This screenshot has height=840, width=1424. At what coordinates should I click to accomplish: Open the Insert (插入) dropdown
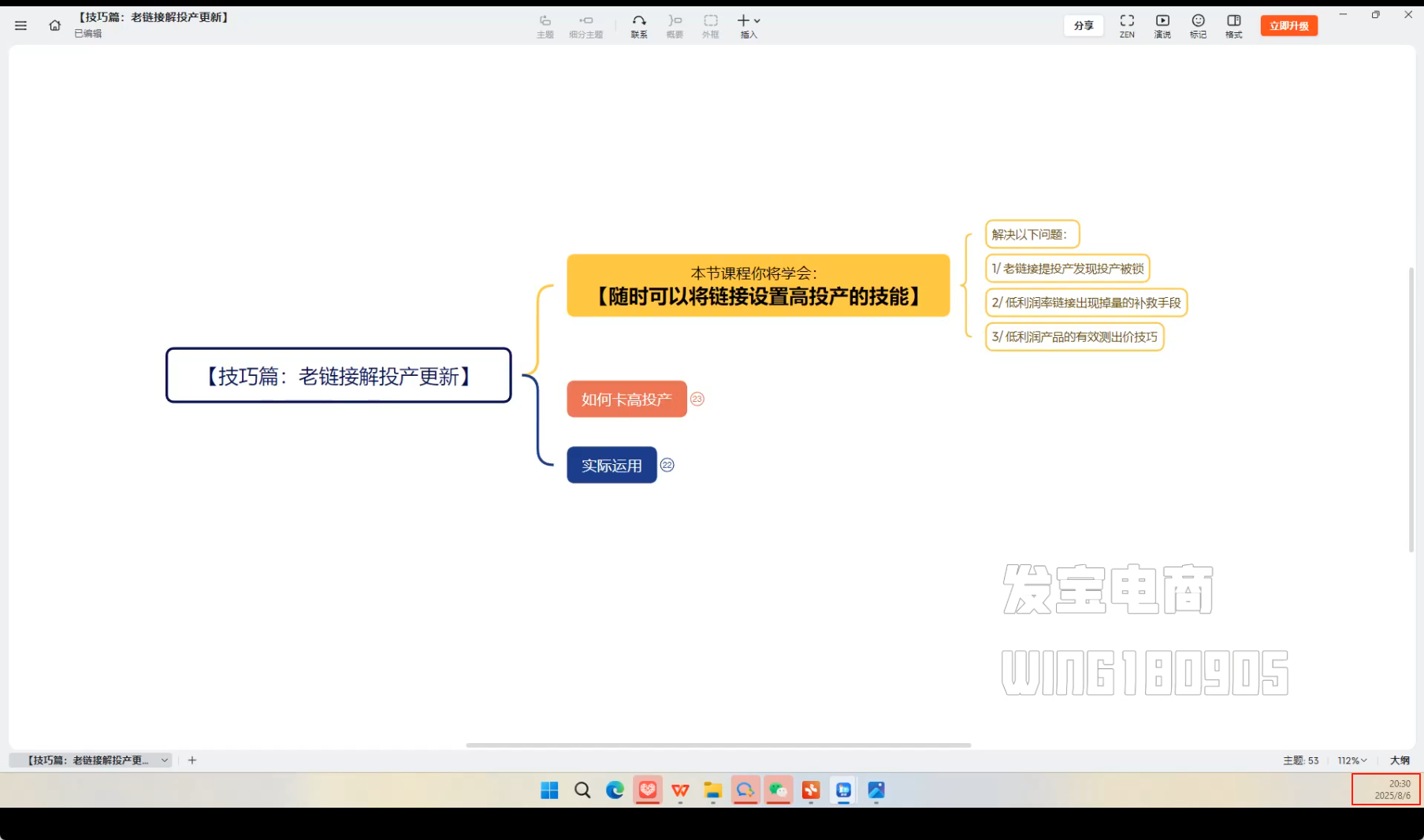coord(749,26)
